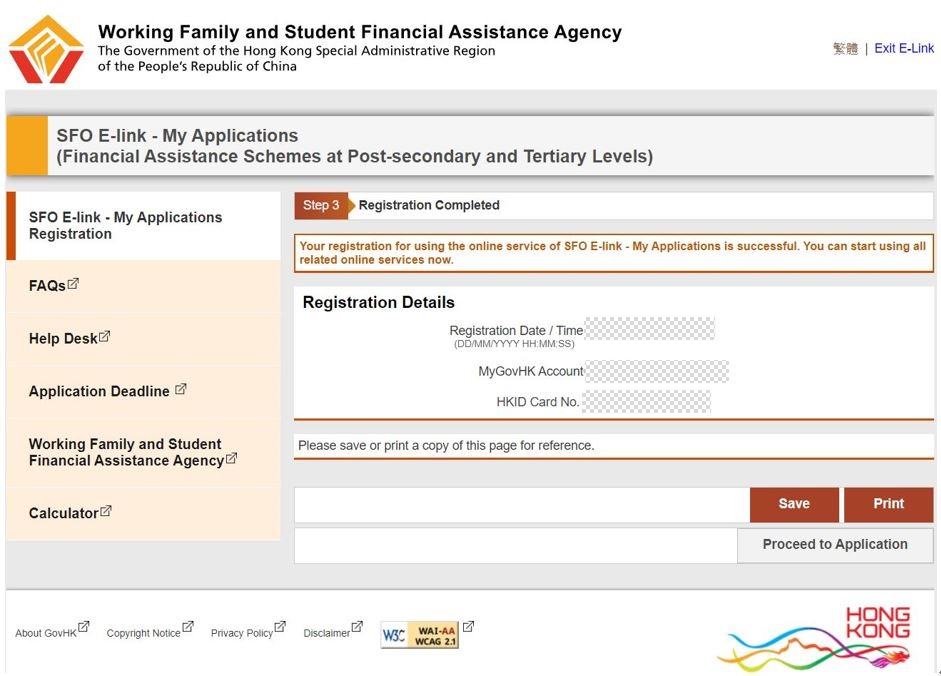Open the FAQs sidebar item
This screenshot has width=941, height=676.
click(x=47, y=286)
